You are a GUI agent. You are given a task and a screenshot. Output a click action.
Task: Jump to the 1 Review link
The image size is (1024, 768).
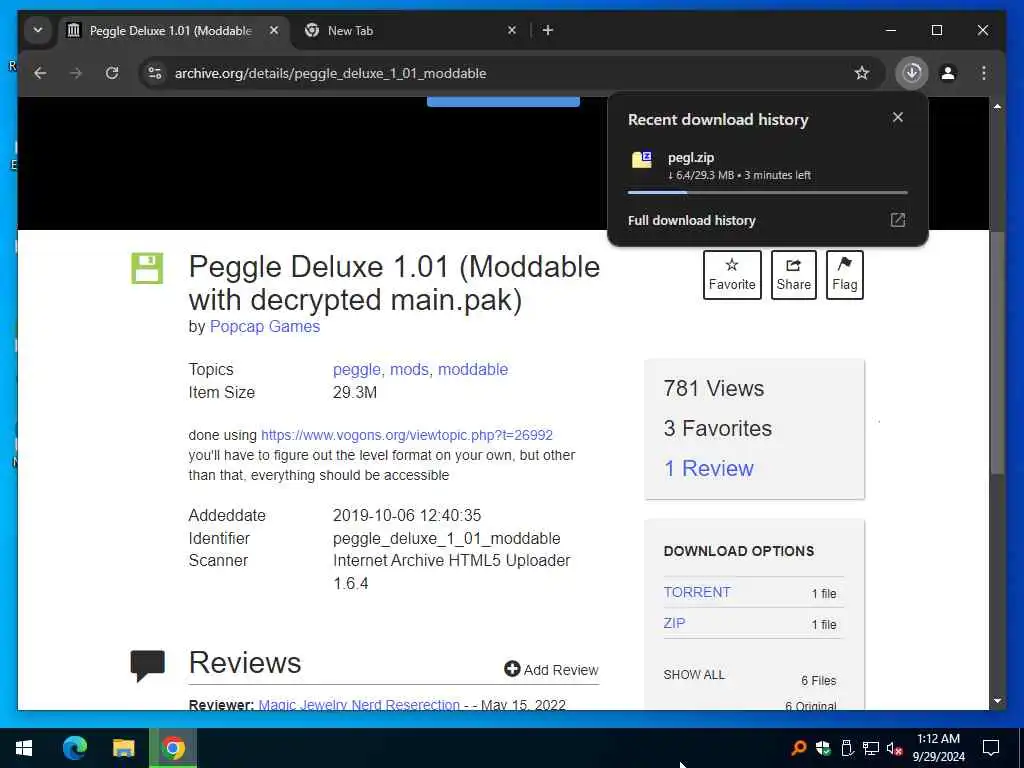[x=709, y=468]
